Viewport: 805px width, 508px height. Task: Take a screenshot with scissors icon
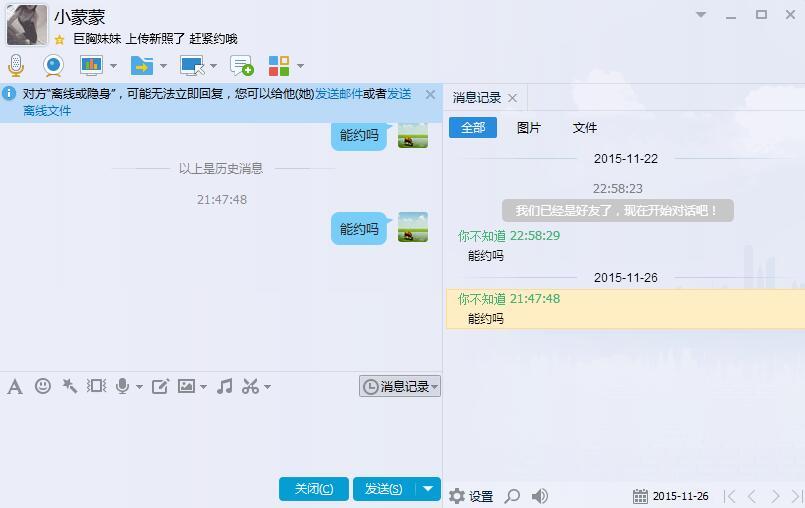[x=251, y=386]
